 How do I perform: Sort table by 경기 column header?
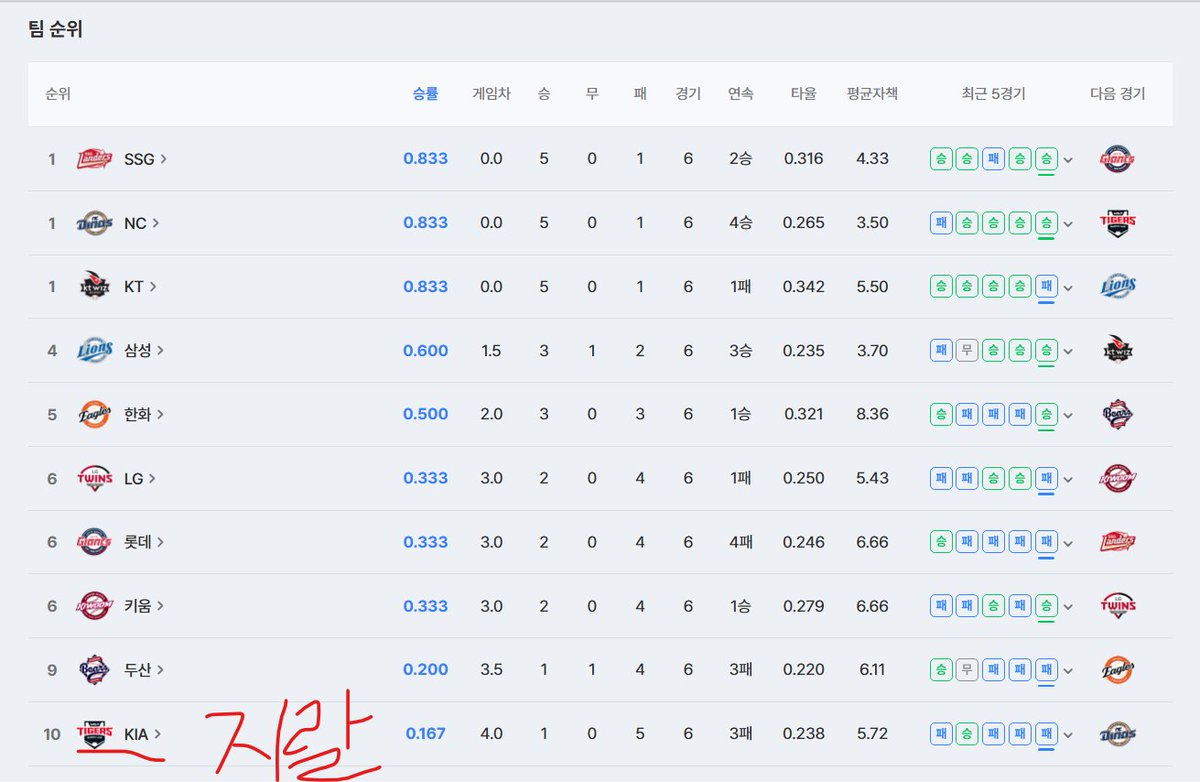[x=688, y=94]
